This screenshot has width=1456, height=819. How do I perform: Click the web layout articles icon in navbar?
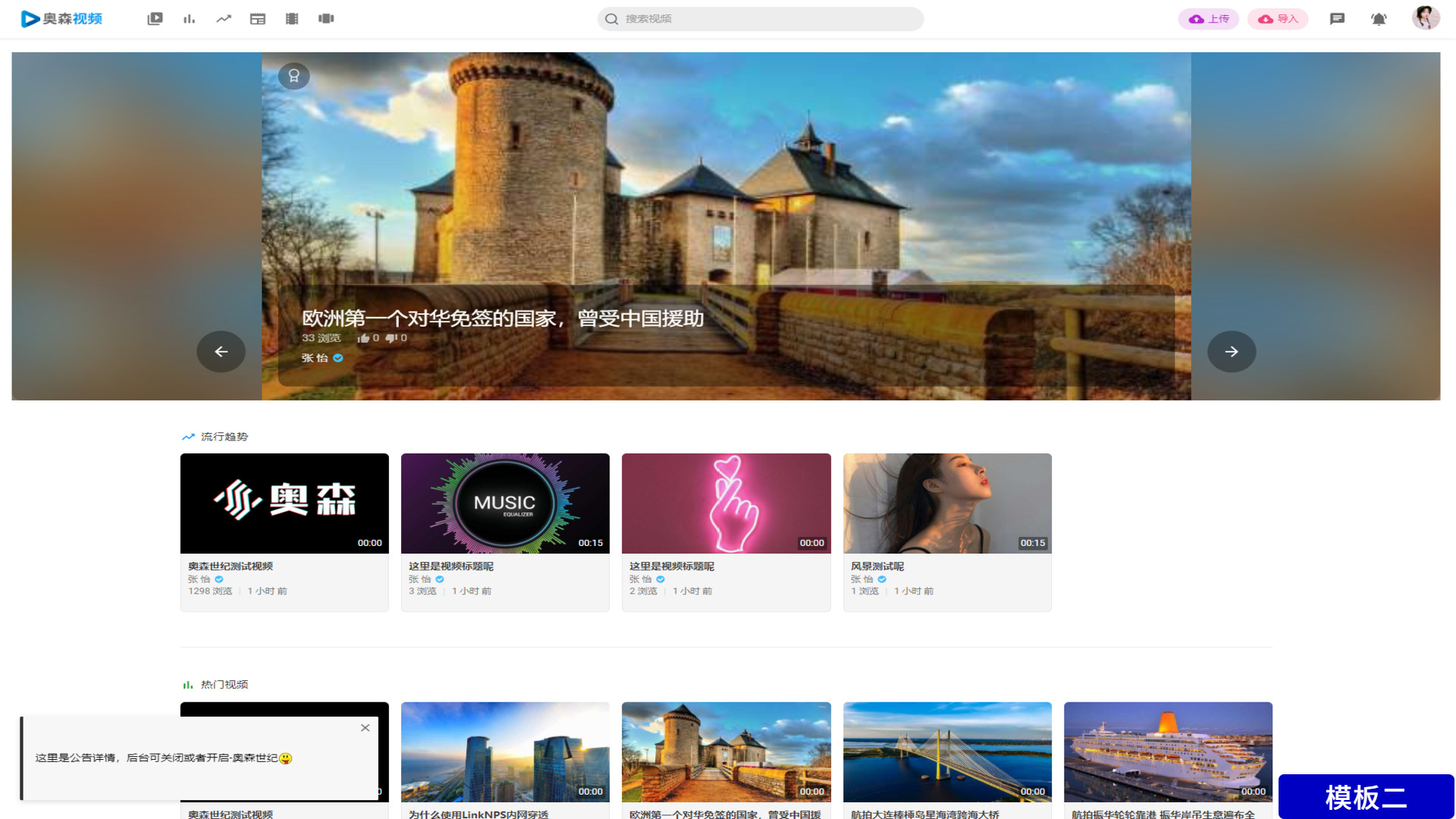pyautogui.click(x=258, y=19)
